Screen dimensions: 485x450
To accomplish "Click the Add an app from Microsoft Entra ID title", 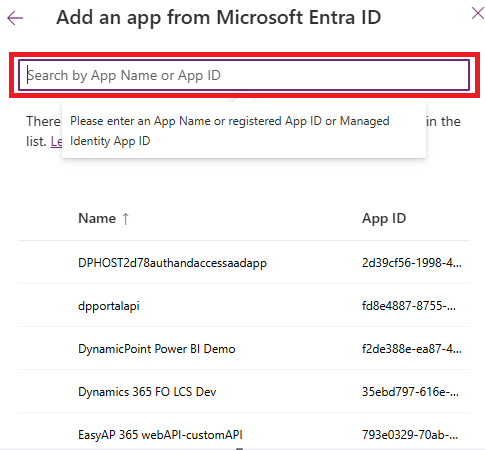I will [x=219, y=18].
